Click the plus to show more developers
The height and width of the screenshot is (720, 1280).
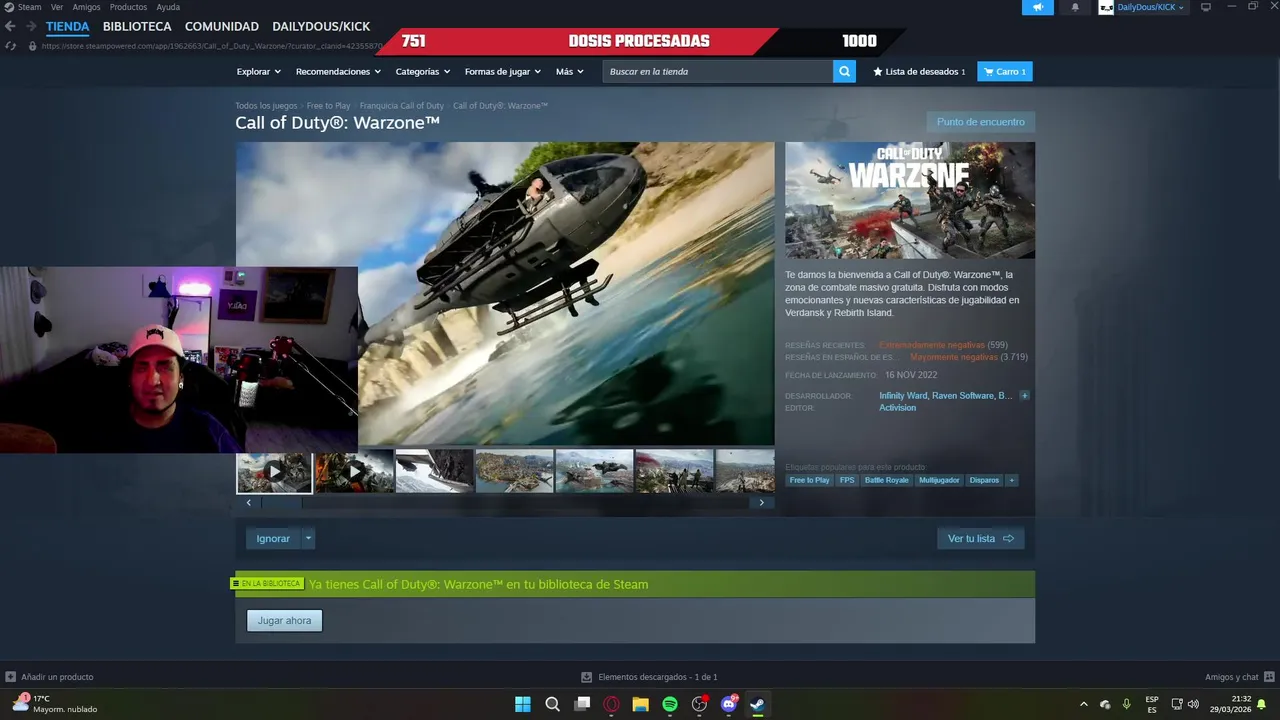pyautogui.click(x=1024, y=396)
